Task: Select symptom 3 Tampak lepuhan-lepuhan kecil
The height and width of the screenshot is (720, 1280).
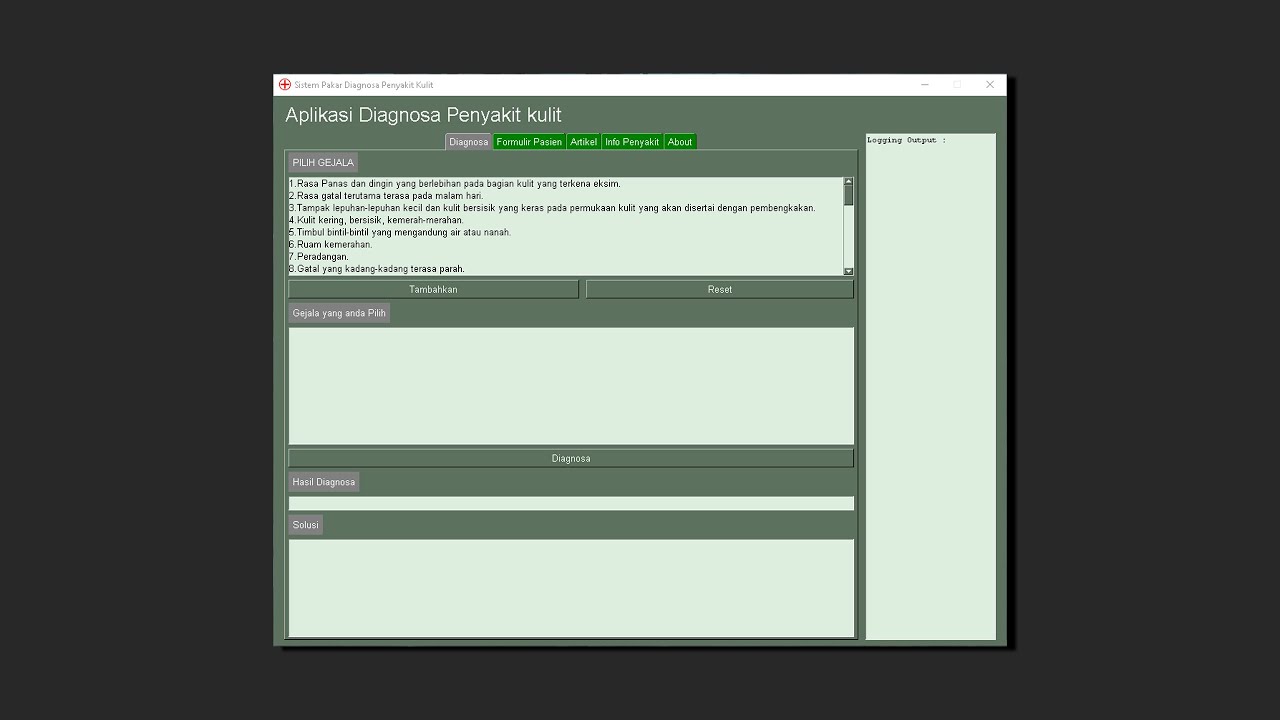Action: pyautogui.click(x=566, y=208)
